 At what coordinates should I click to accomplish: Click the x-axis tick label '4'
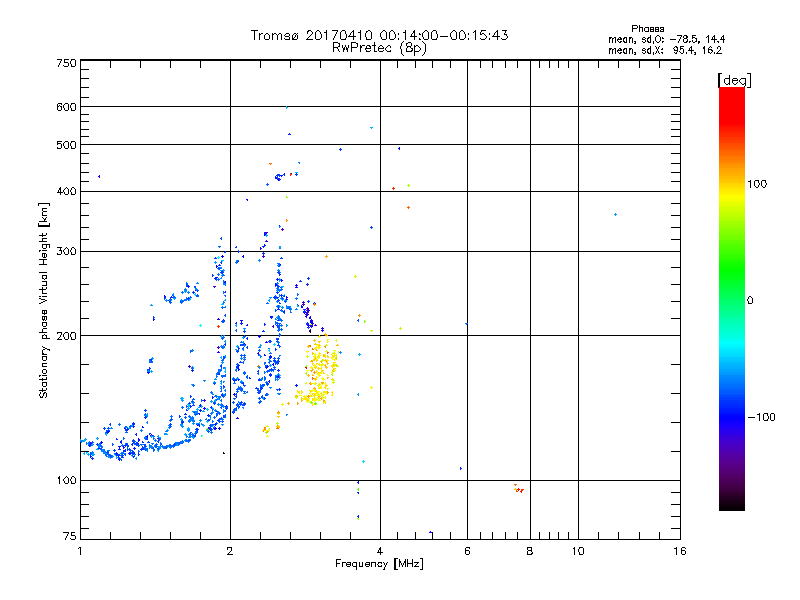pos(380,551)
